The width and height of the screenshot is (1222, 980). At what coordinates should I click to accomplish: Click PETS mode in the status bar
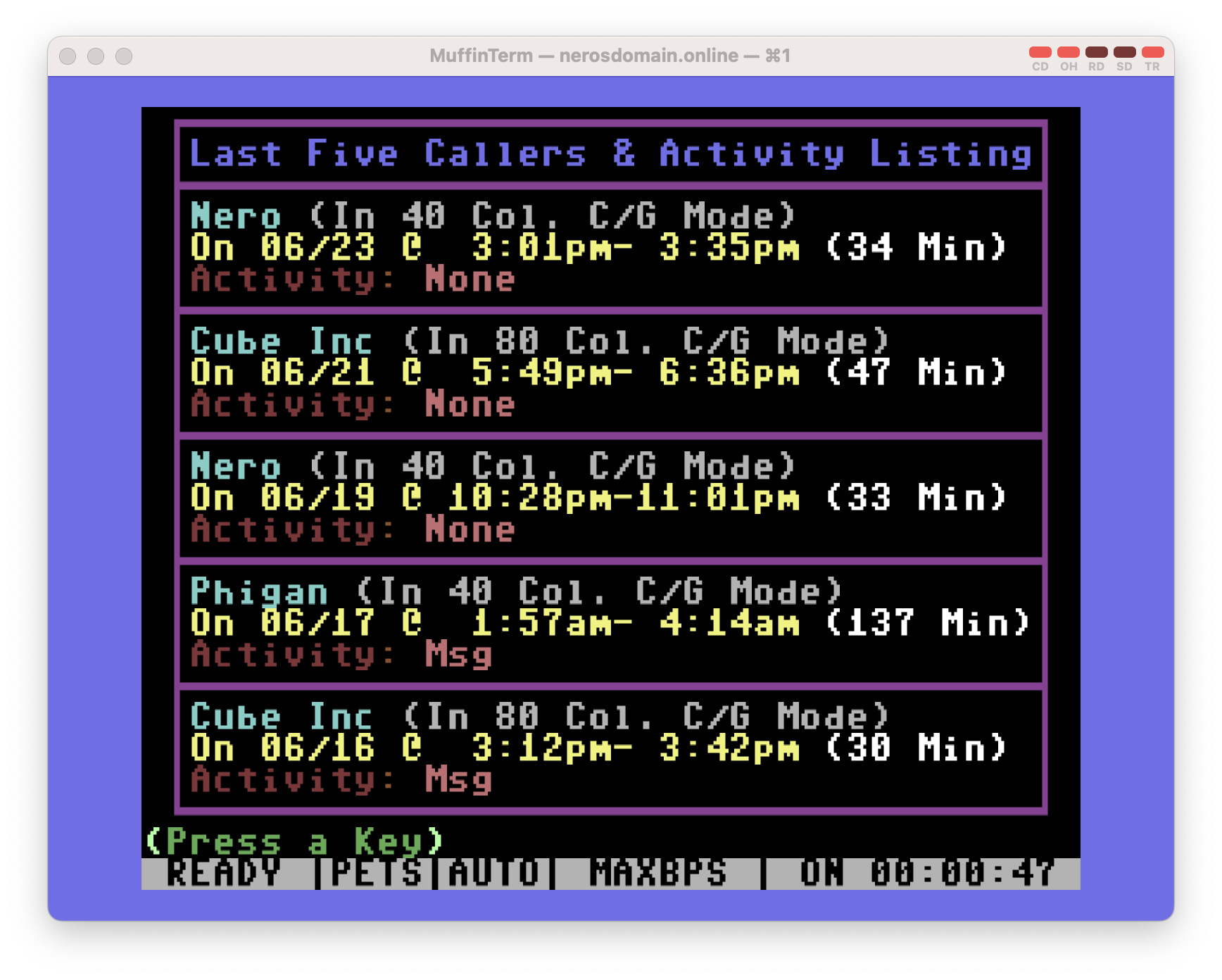point(376,873)
